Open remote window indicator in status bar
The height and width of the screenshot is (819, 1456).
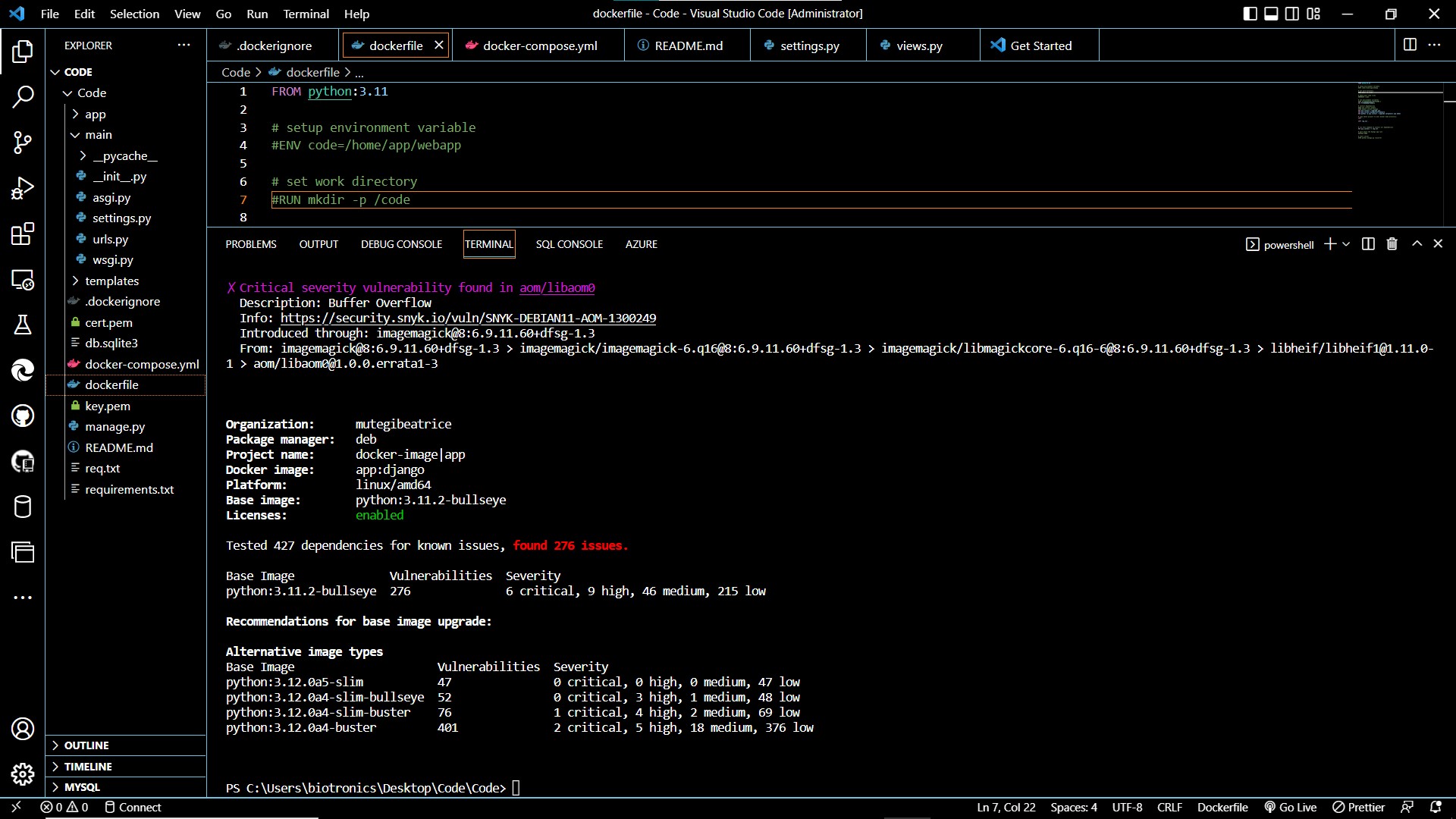tap(16, 807)
